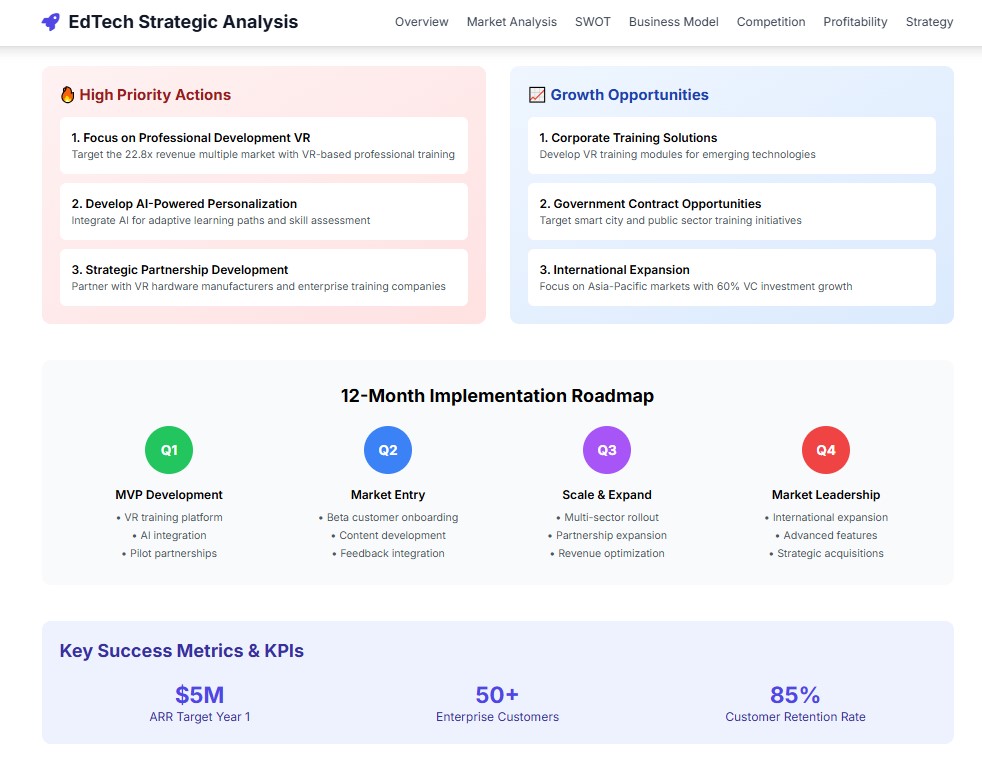
Task: Click the blue Q2 circle
Action: 388,450
